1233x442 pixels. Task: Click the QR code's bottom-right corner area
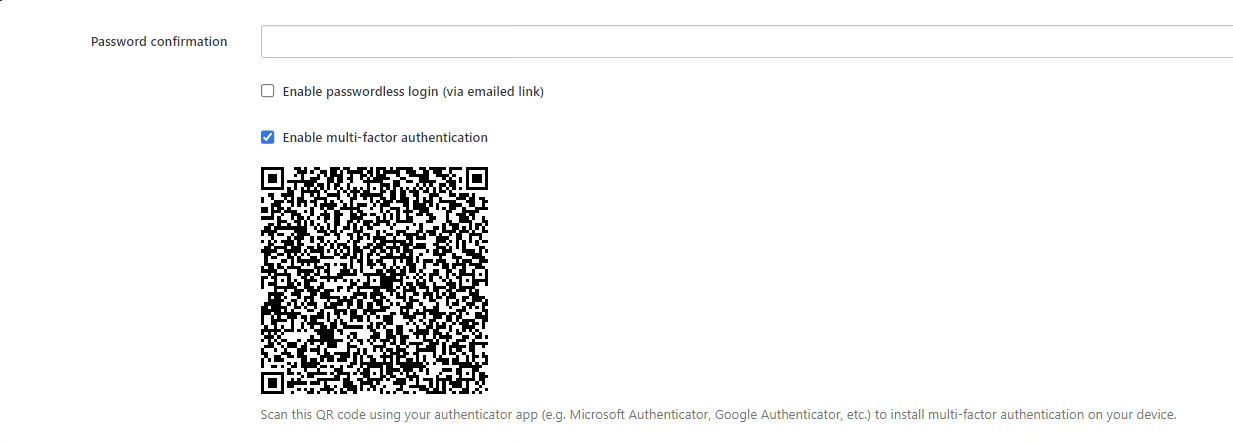478,384
